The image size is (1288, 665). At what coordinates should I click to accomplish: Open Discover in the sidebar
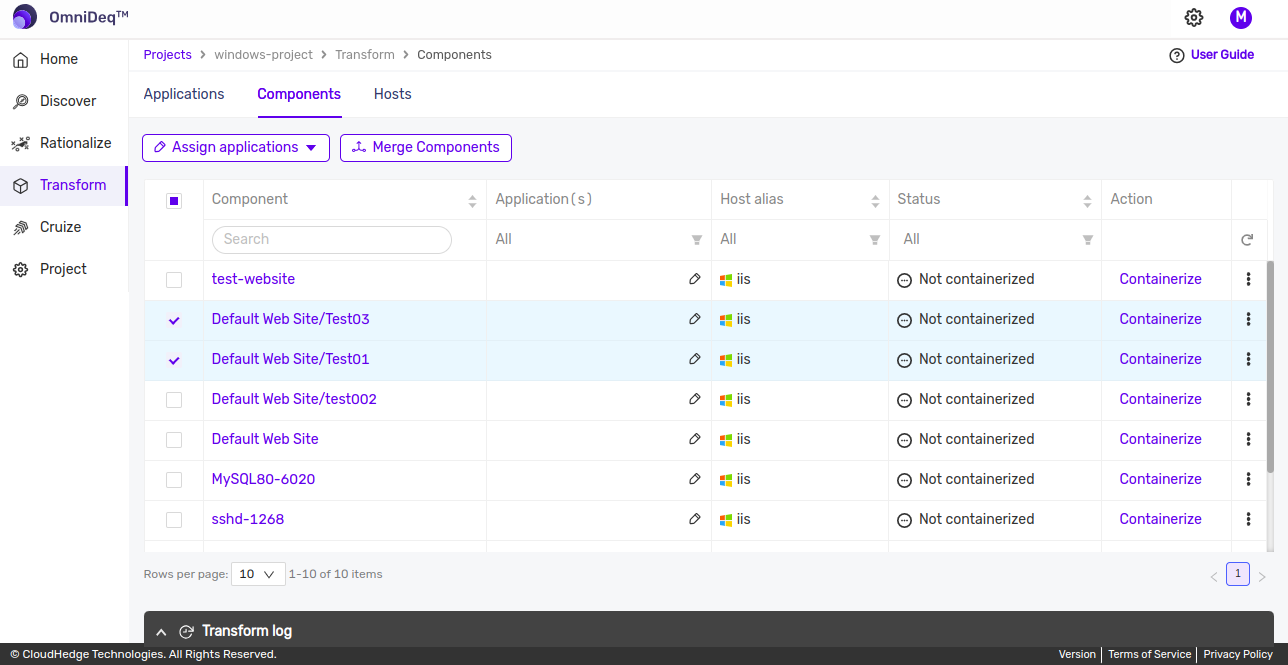point(68,101)
